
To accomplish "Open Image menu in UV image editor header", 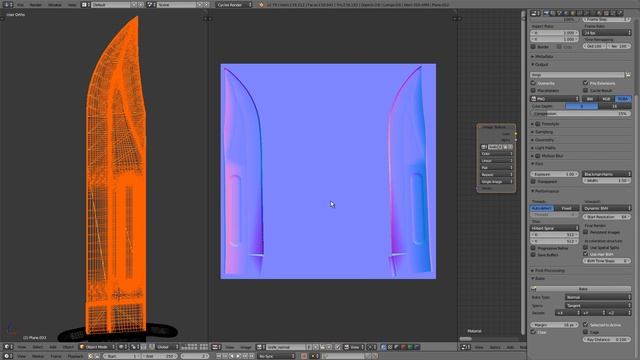I will [x=245, y=347].
